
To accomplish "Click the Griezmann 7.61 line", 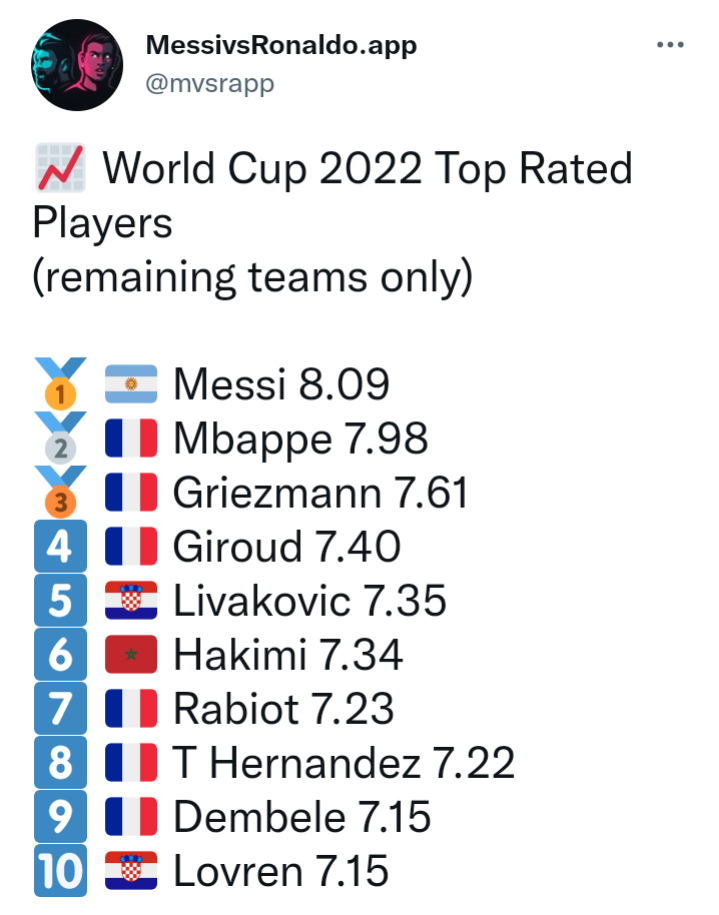I will [321, 493].
